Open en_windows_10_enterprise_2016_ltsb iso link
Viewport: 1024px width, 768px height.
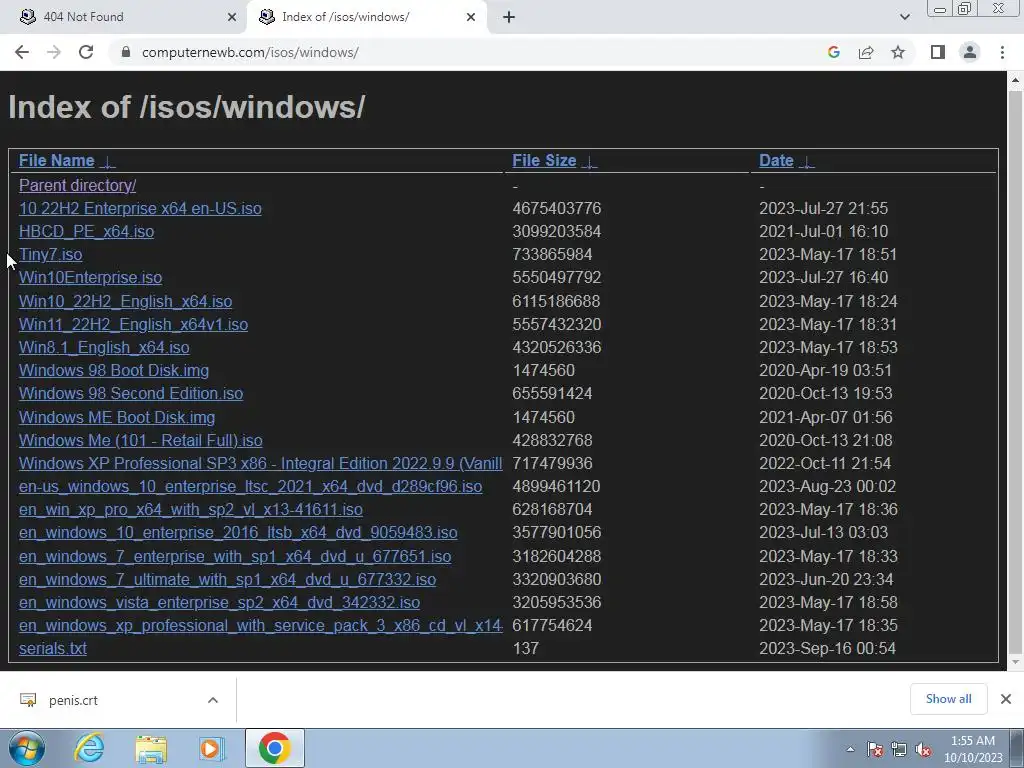point(238,532)
